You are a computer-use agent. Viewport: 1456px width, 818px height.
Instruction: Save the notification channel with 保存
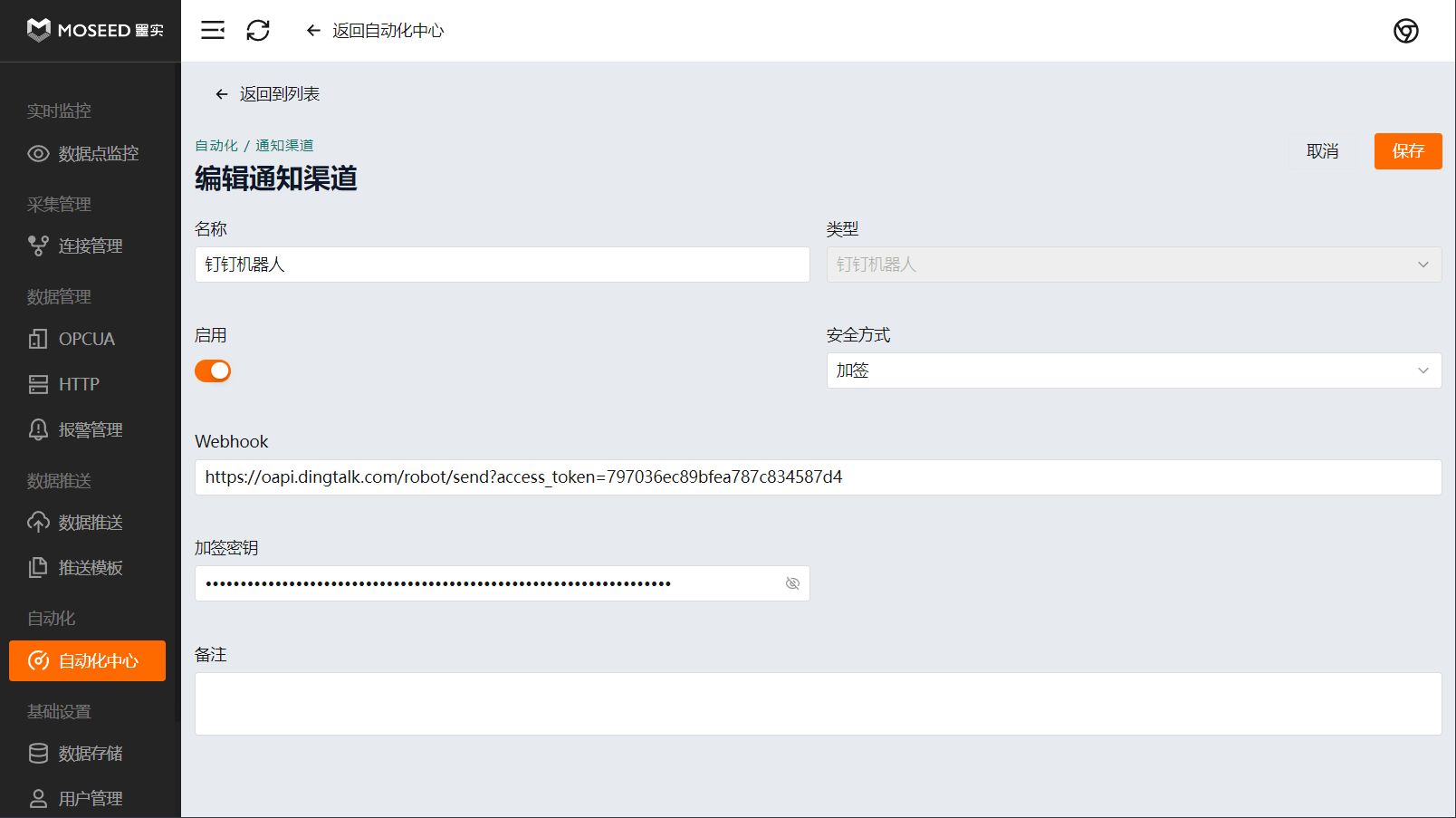(x=1408, y=151)
